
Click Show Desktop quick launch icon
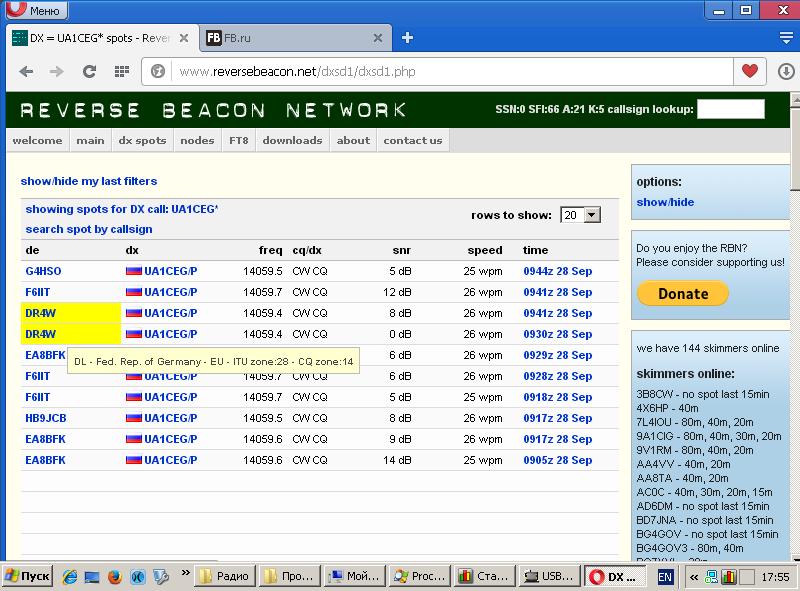tap(92, 577)
